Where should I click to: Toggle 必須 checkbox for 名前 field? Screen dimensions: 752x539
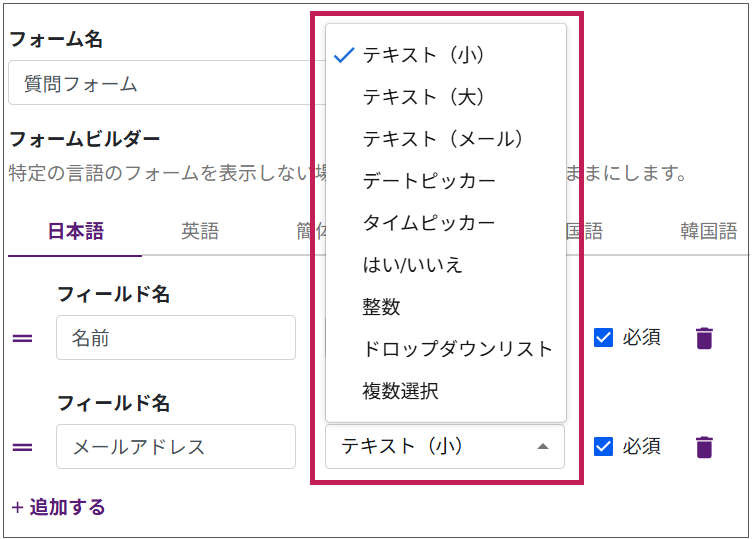[x=603, y=338]
